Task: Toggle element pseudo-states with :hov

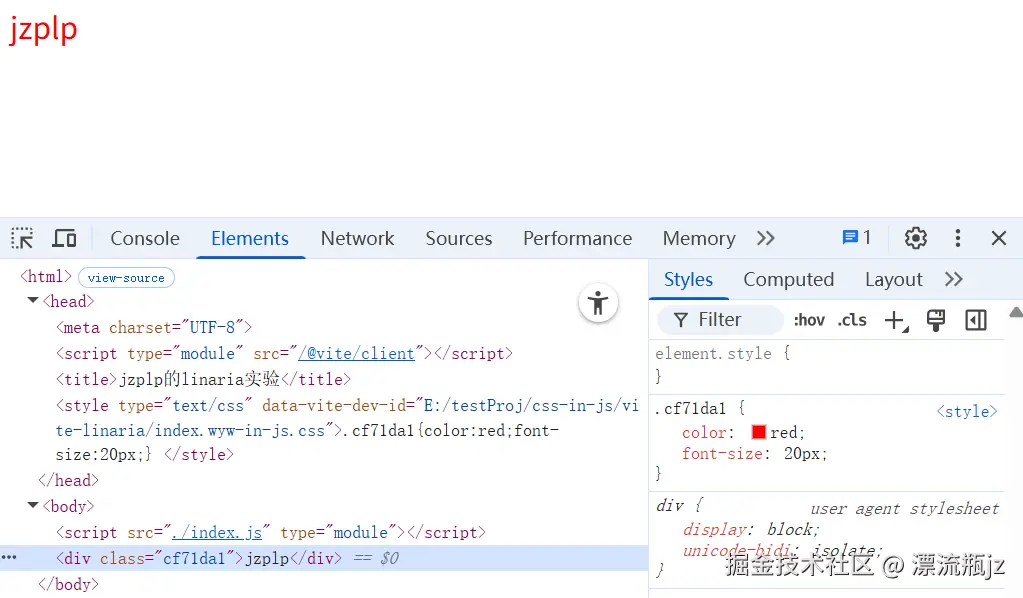Action: (x=808, y=320)
